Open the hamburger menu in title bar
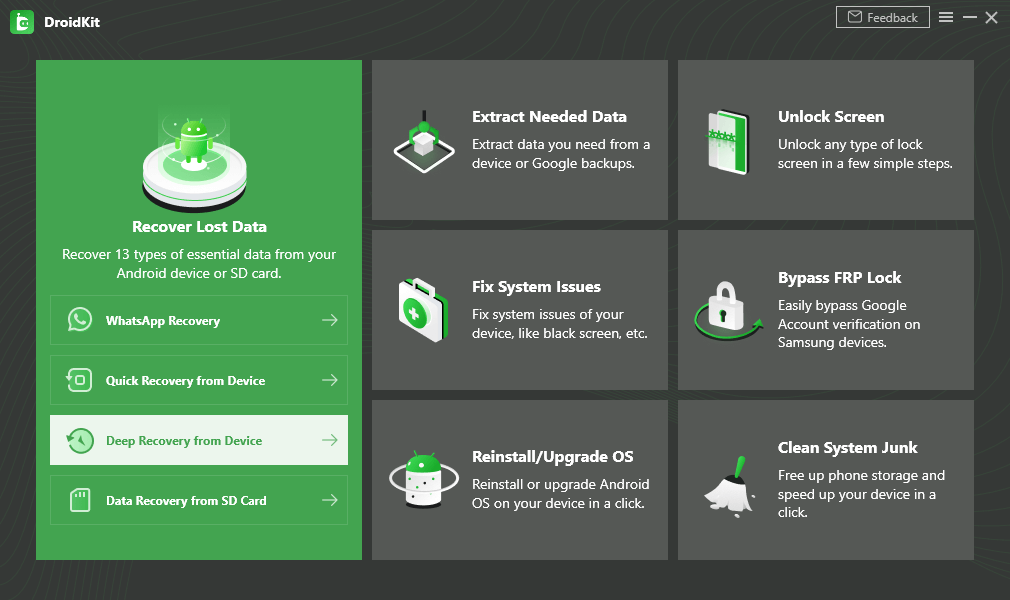1010x600 pixels. 946,18
